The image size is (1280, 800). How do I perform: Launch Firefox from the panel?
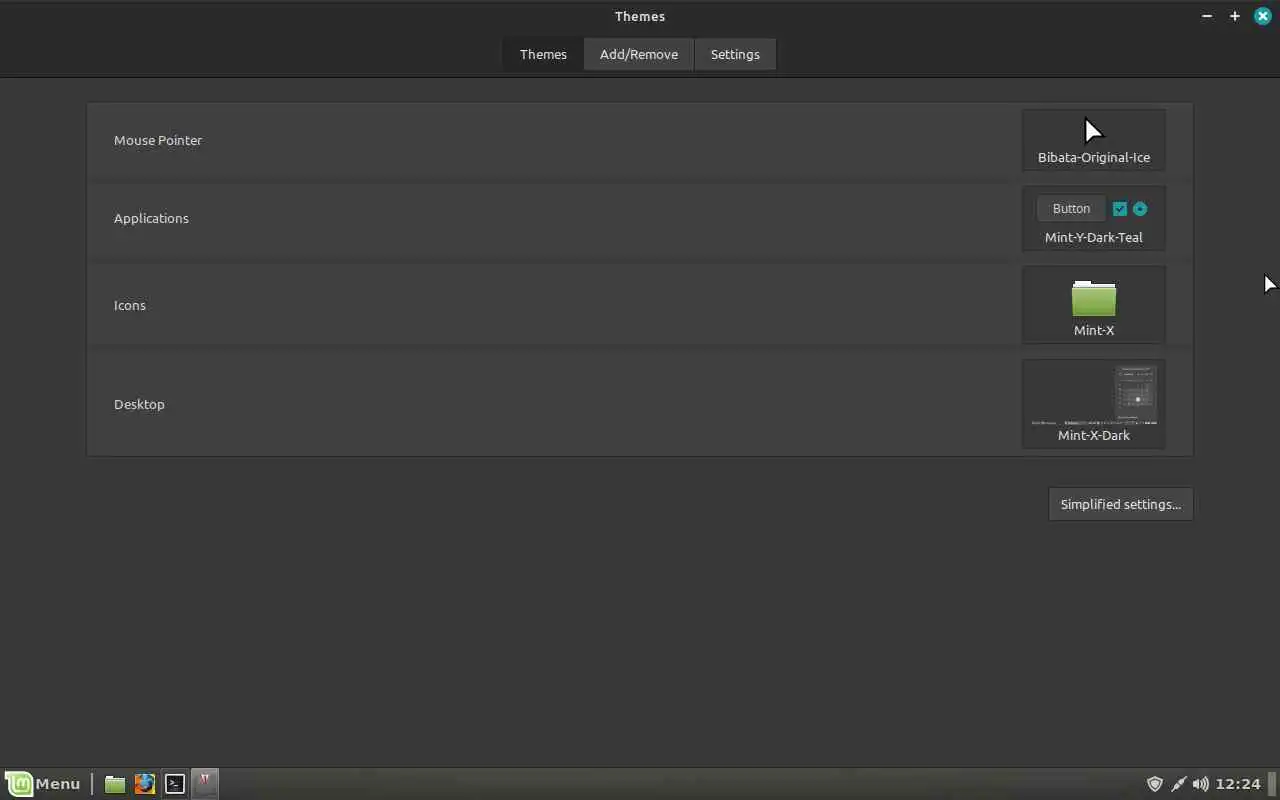coord(145,784)
